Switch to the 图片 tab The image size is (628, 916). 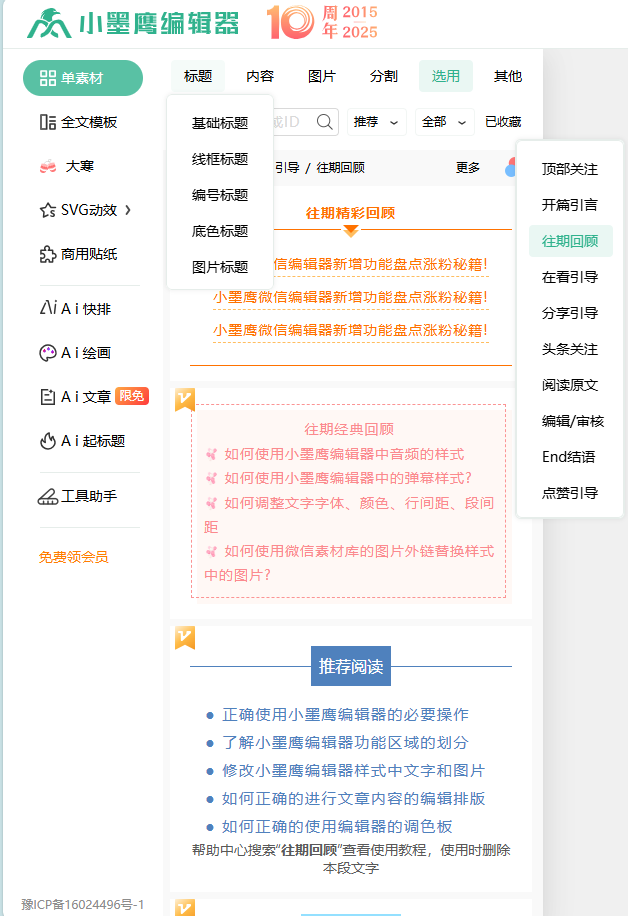(x=322, y=76)
